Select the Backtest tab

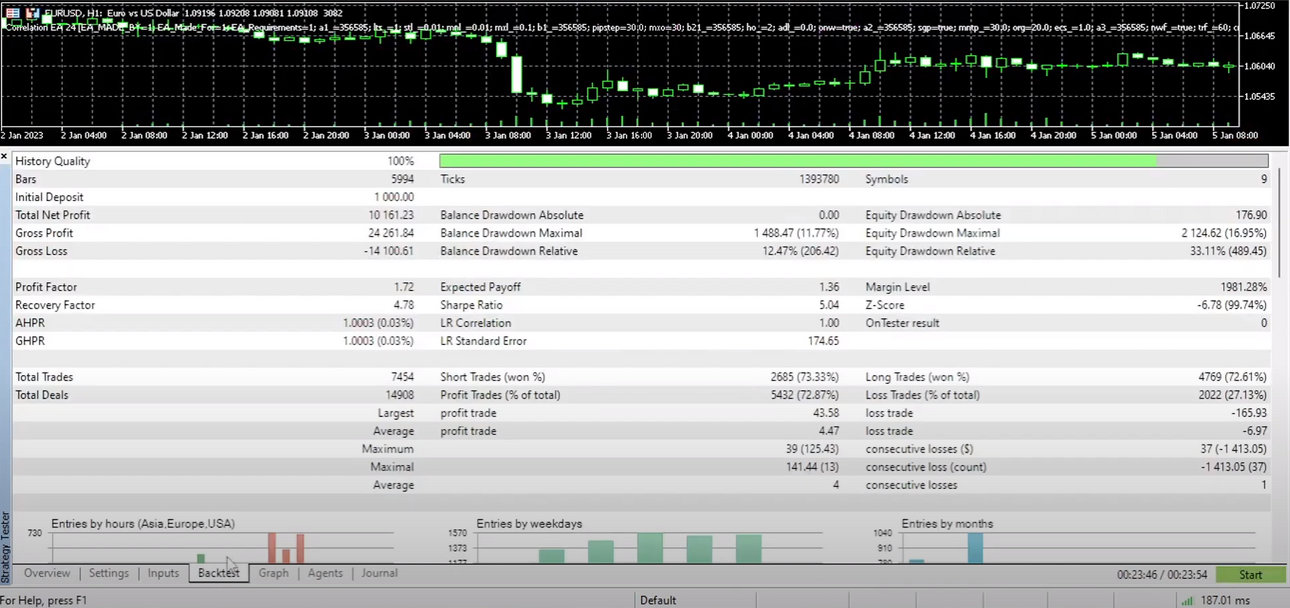tap(219, 573)
